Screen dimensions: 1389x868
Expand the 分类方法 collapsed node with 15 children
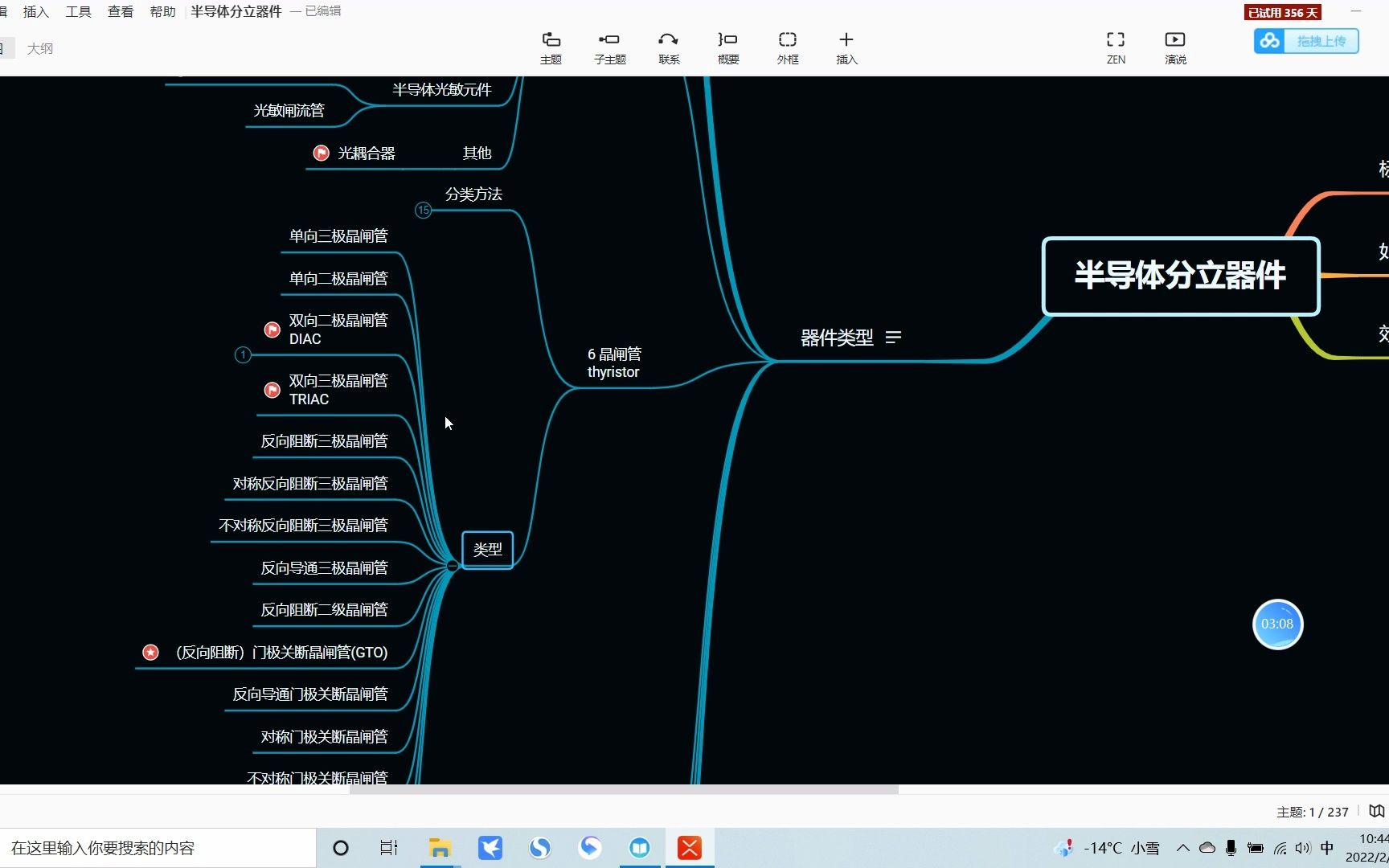[x=423, y=211]
